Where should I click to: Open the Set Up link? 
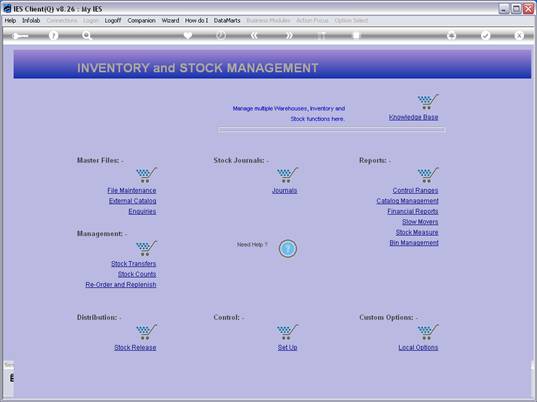click(287, 348)
